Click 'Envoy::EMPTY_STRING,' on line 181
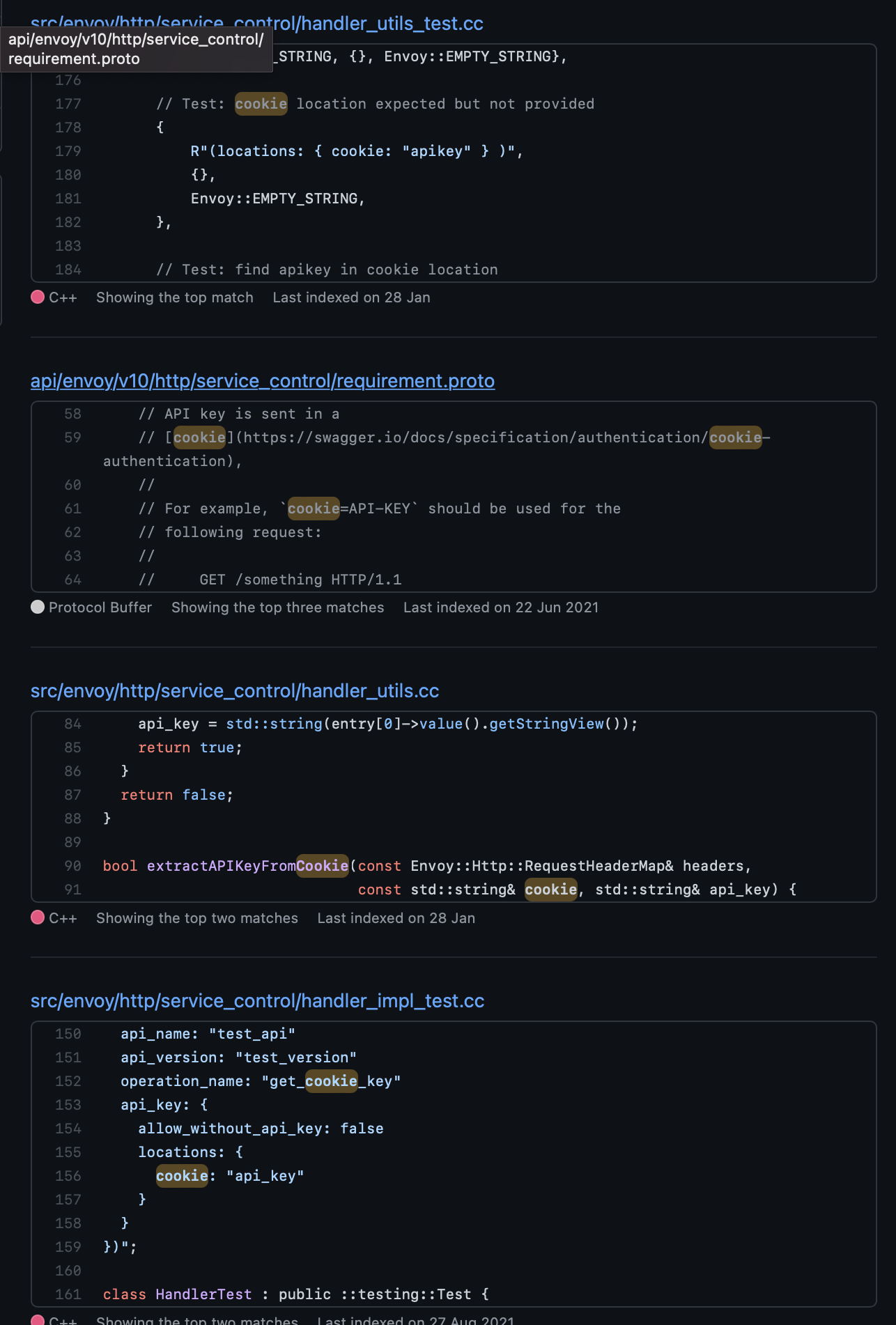The width and height of the screenshot is (896, 1325). [x=278, y=199]
